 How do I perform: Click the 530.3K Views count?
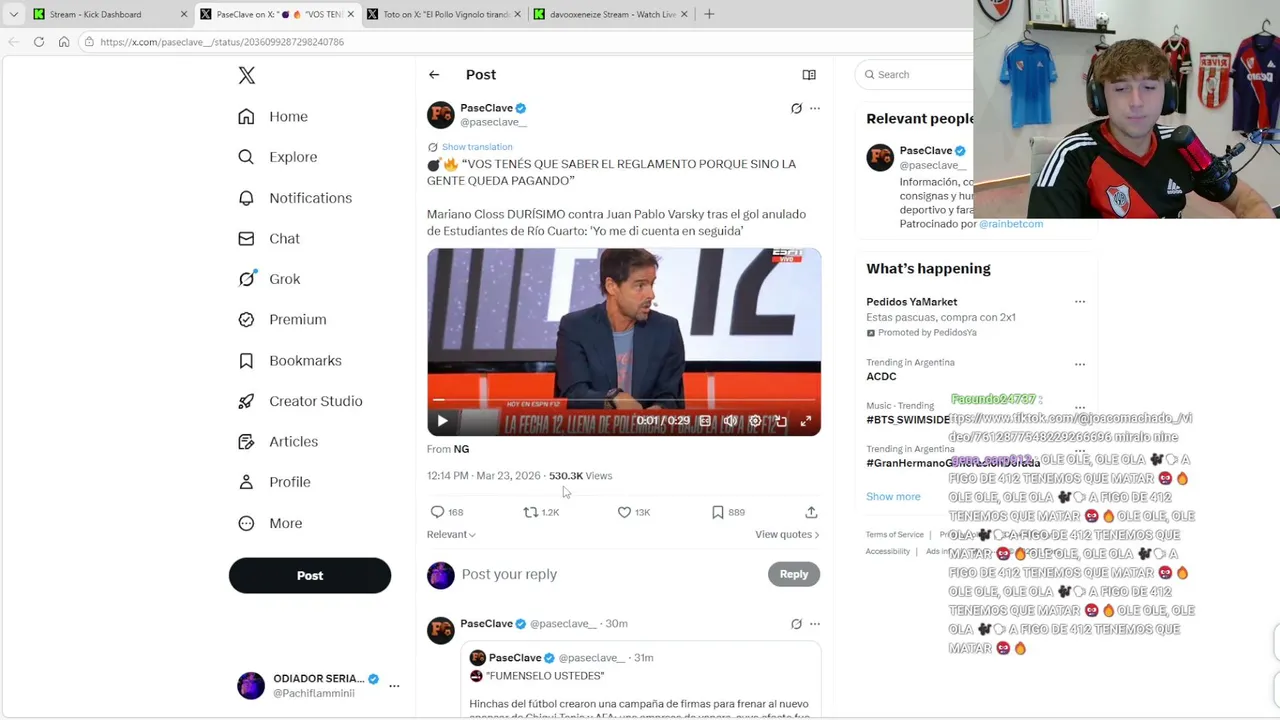click(x=580, y=476)
